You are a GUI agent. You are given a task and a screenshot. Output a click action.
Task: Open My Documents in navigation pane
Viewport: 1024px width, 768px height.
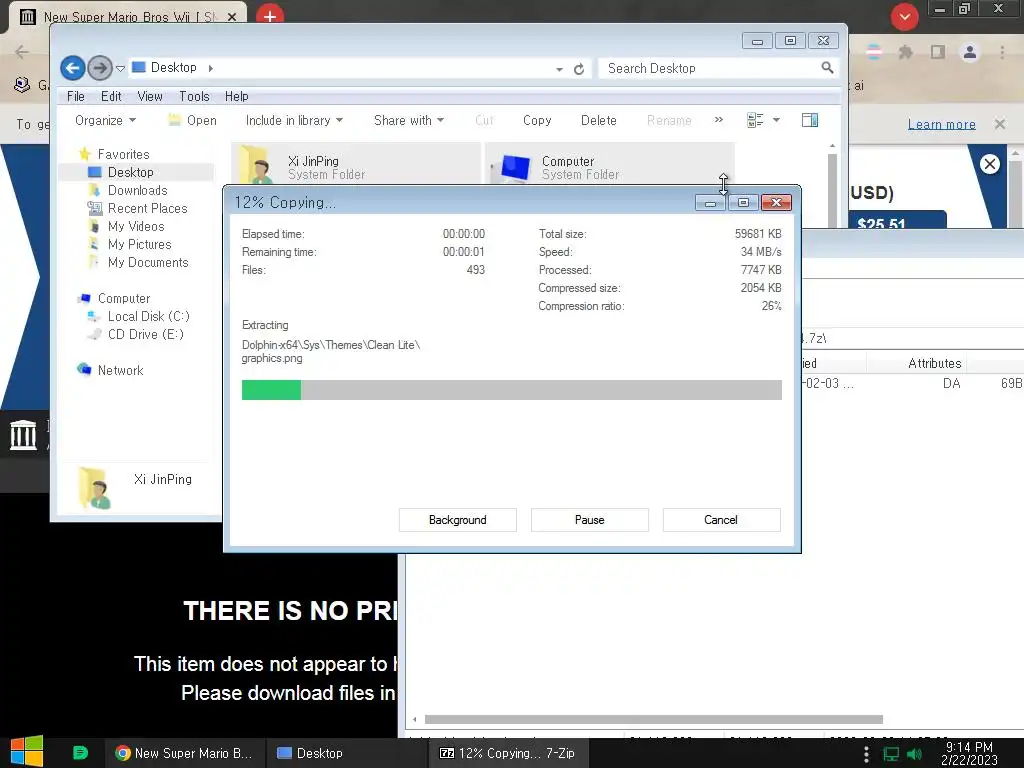148,262
